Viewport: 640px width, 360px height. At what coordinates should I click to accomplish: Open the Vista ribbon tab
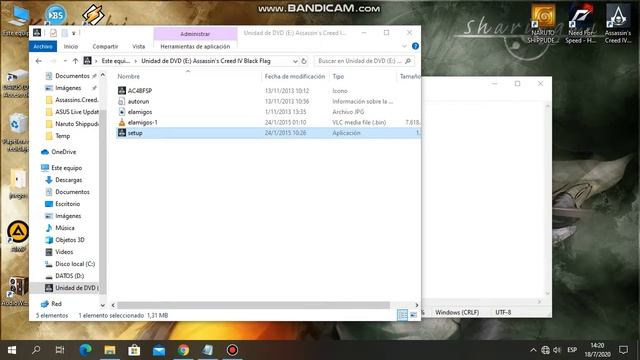point(138,47)
